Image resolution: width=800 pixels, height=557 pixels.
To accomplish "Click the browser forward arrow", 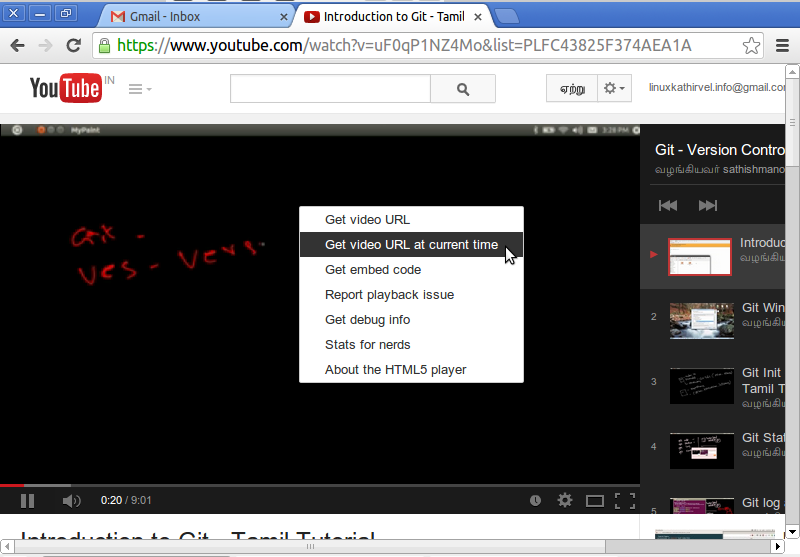I will click(45, 45).
